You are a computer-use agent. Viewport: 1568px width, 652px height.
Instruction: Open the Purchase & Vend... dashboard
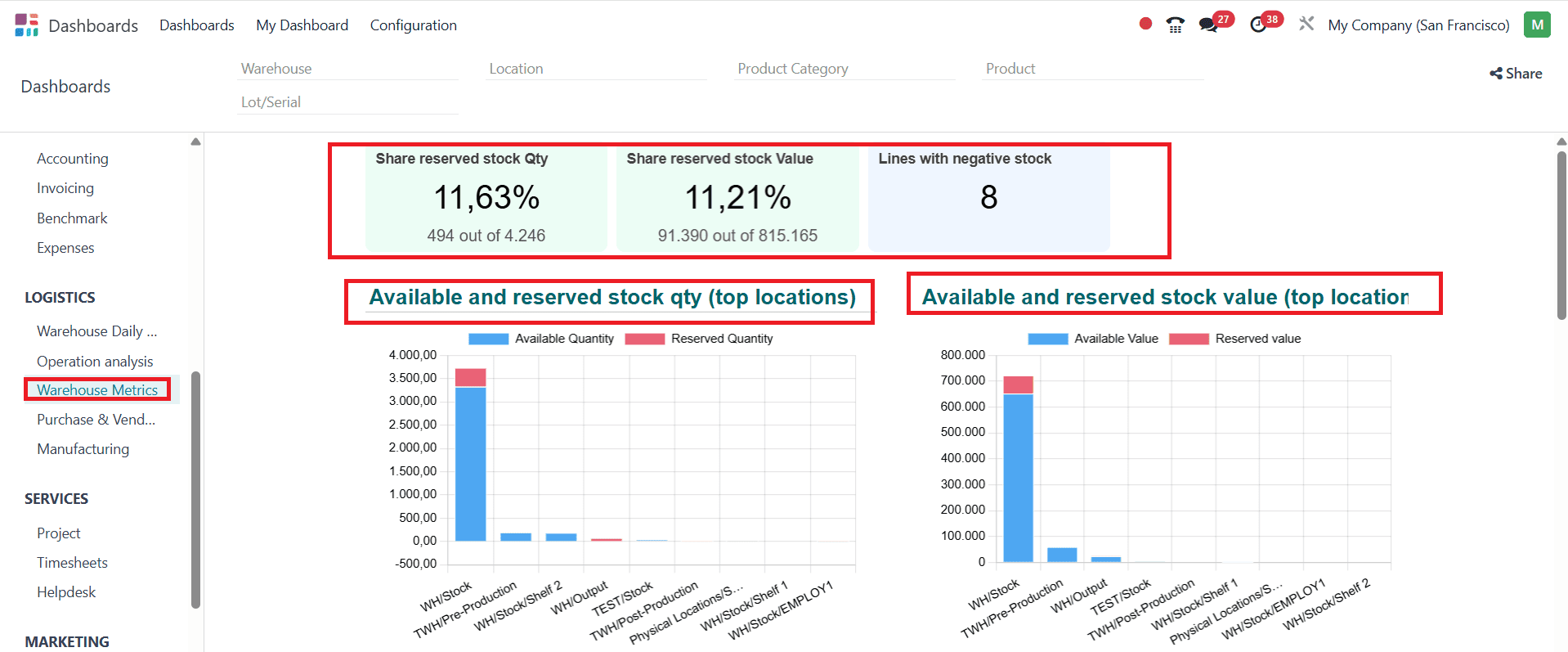pyautogui.click(x=96, y=420)
